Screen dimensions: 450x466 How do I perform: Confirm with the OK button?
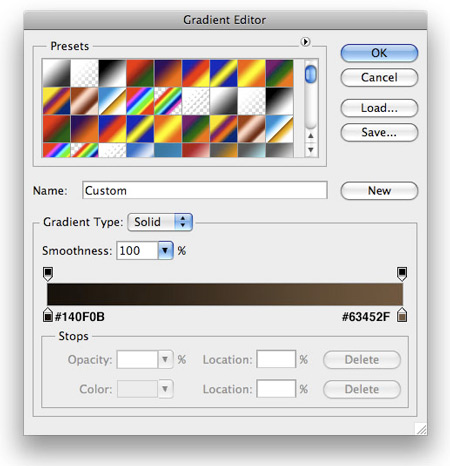(x=379, y=53)
